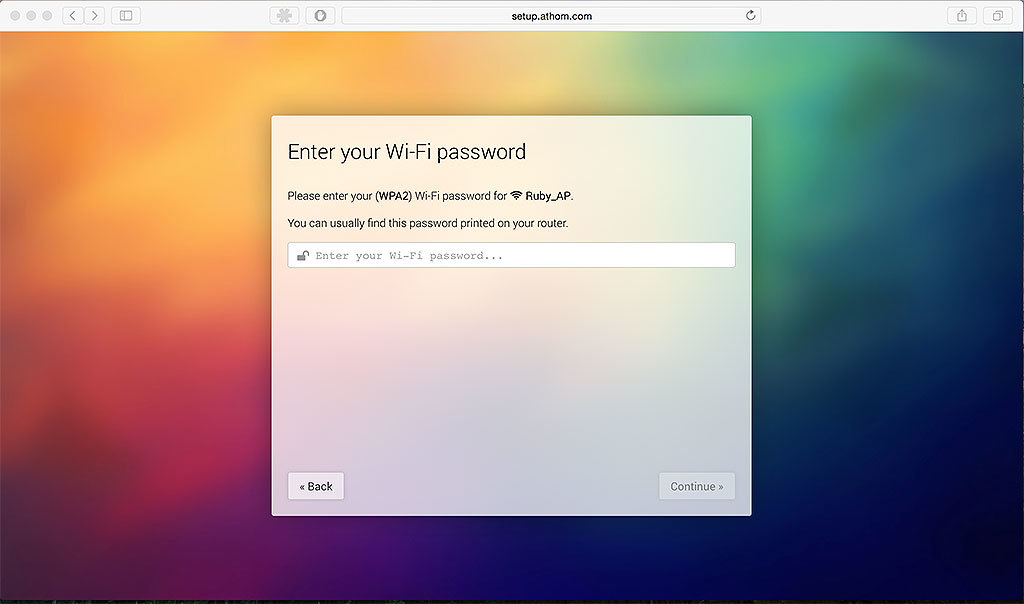Open the Share menu icon

pyautogui.click(x=962, y=16)
